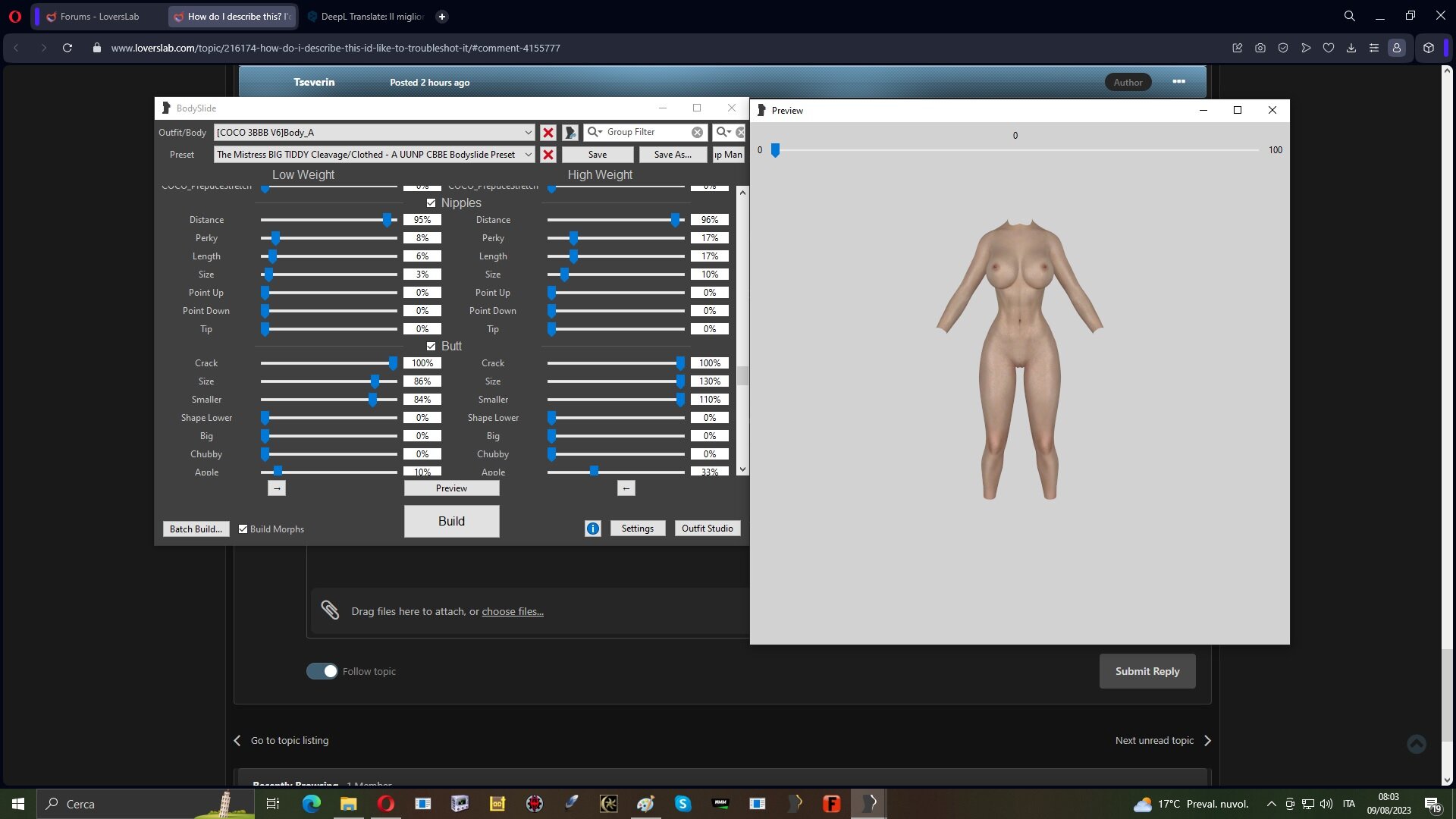Copy high weight values with left arrow
This screenshot has width=1456, height=819.
[x=626, y=488]
